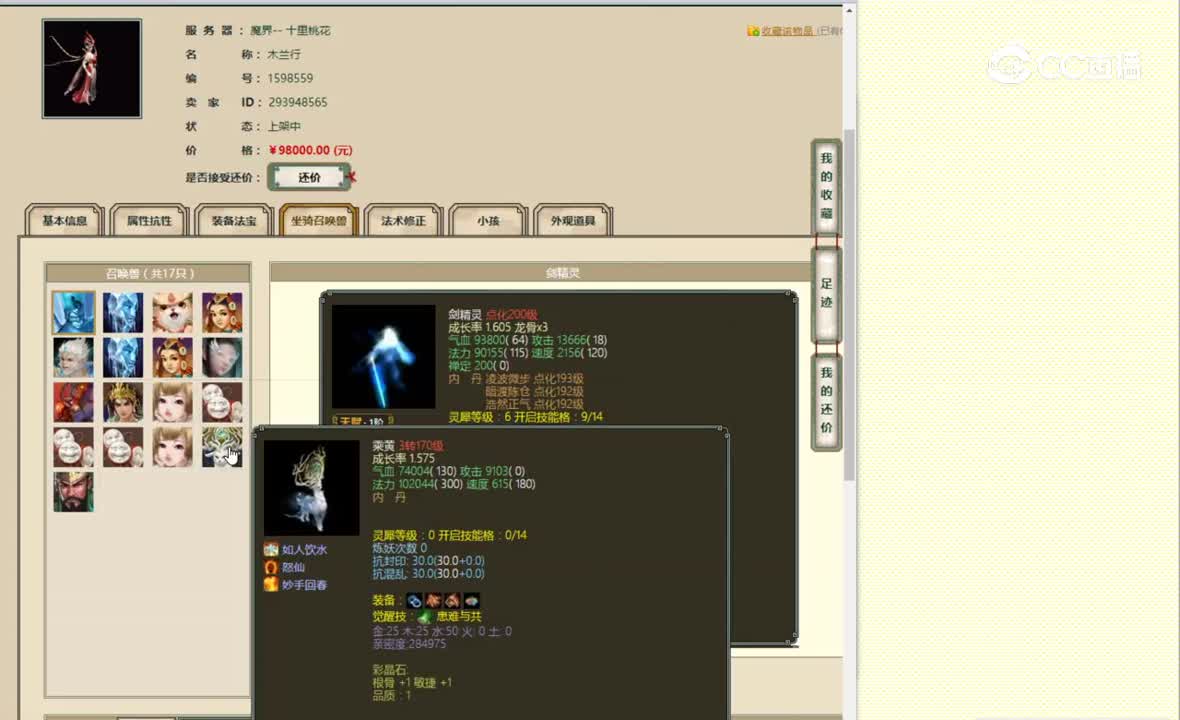Screen dimensions: 1180x720
Task: Click the character avatar thumbnail
Action: [x=92, y=68]
